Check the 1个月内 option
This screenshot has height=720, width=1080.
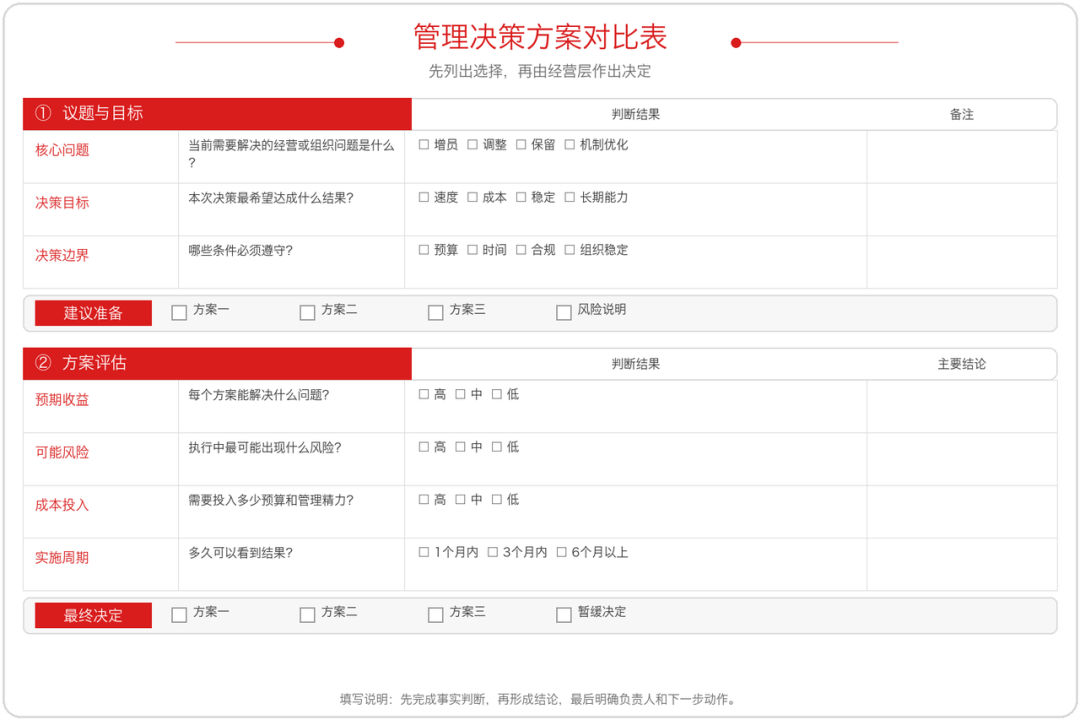424,553
